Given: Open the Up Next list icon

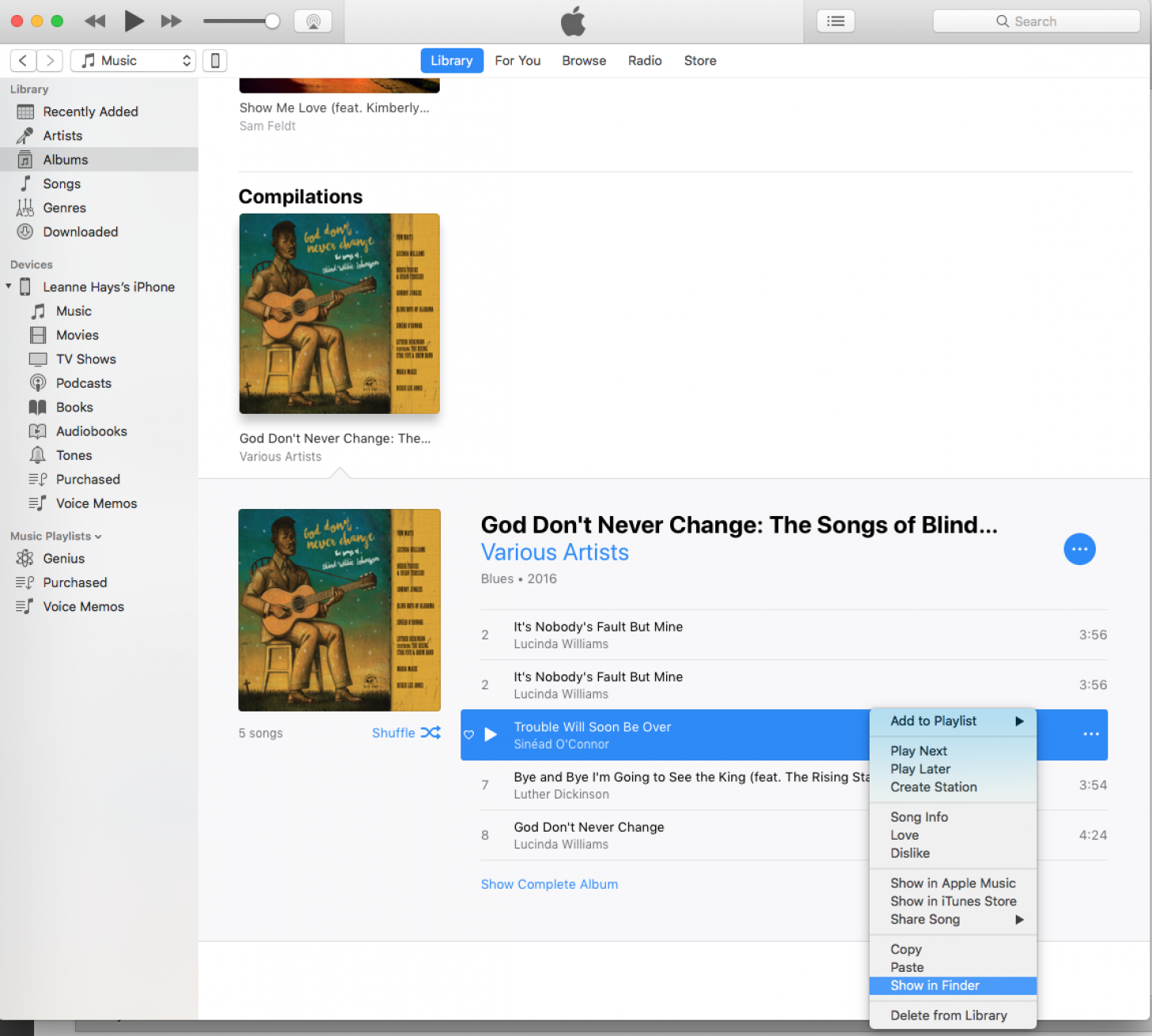Looking at the screenshot, I should pos(836,21).
